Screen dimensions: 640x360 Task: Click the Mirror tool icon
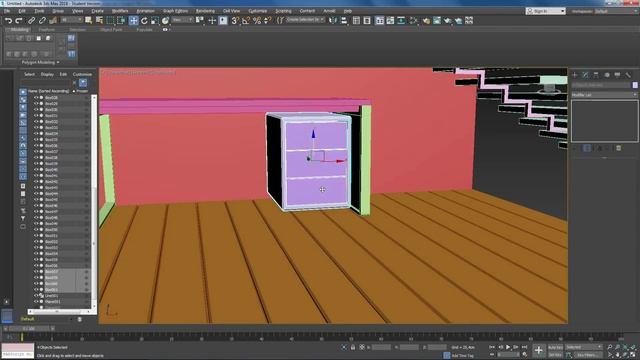click(333, 20)
